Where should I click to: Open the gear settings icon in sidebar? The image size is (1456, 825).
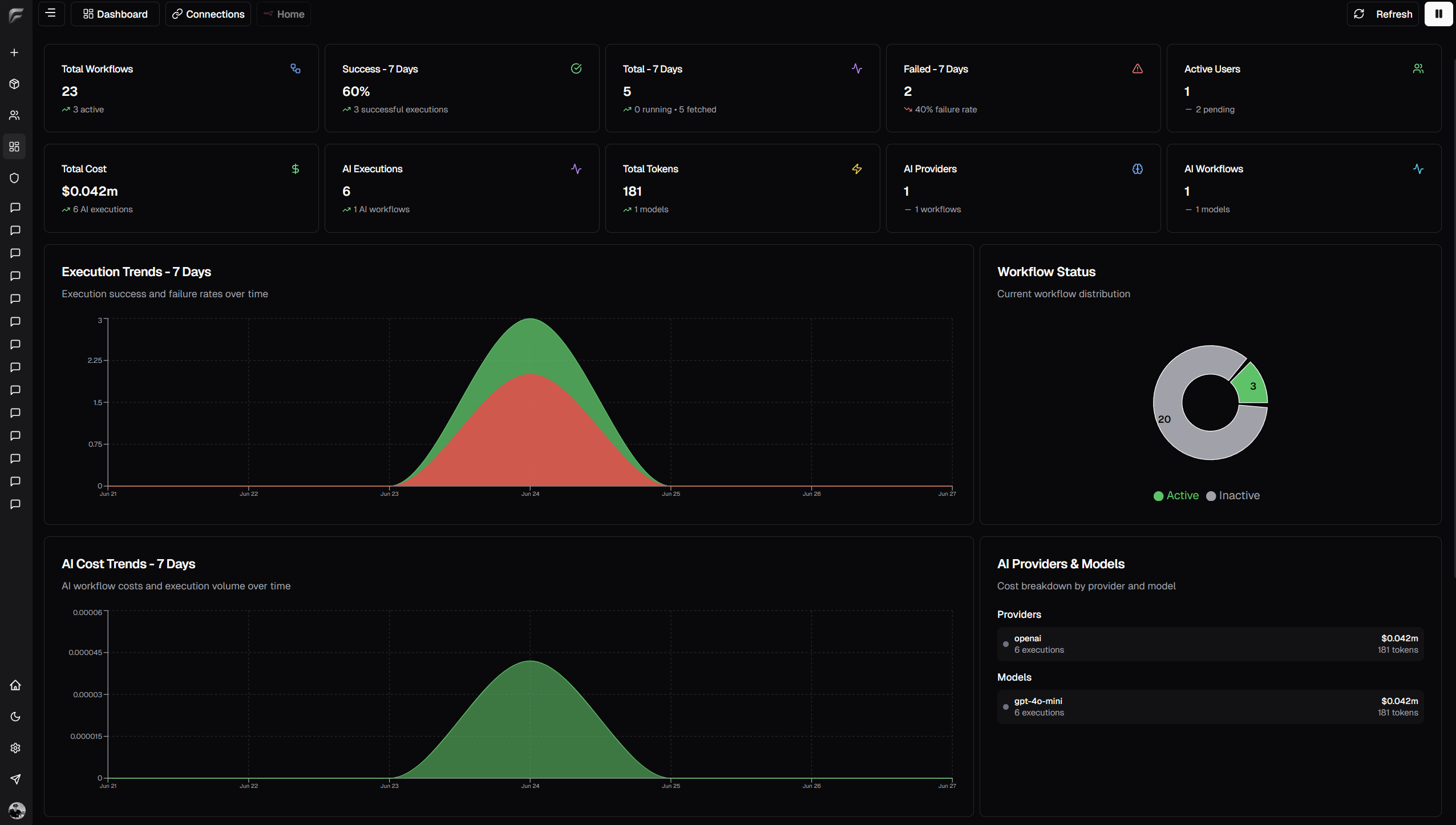(15, 748)
